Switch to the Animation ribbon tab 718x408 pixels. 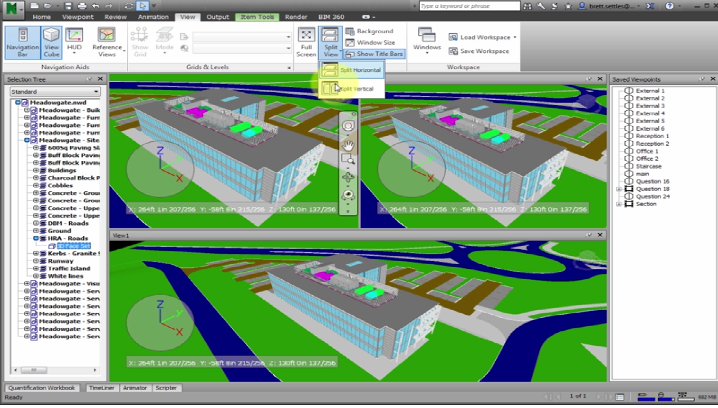tap(153, 17)
